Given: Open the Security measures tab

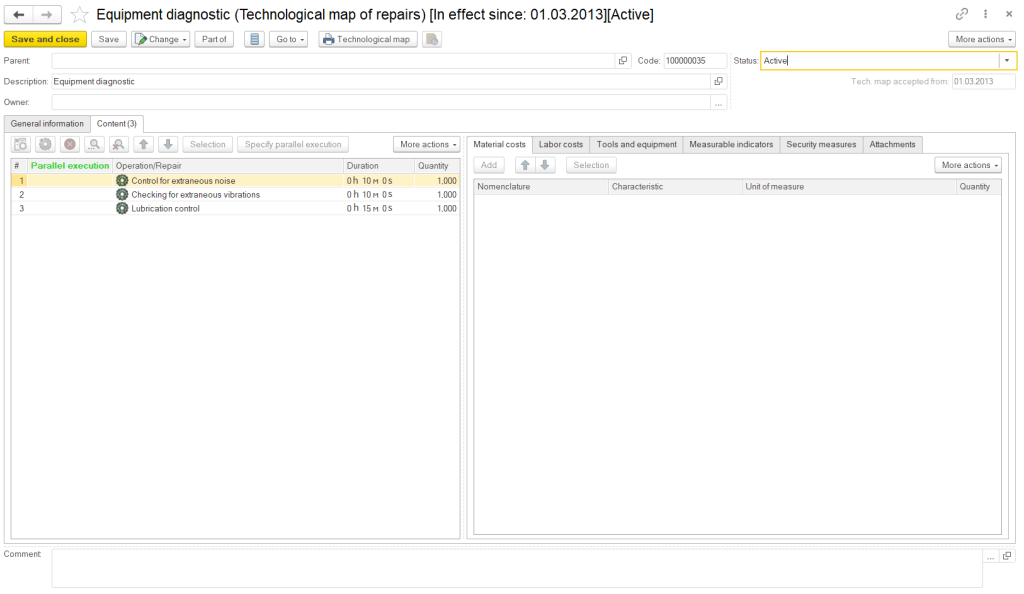Looking at the screenshot, I should [821, 145].
